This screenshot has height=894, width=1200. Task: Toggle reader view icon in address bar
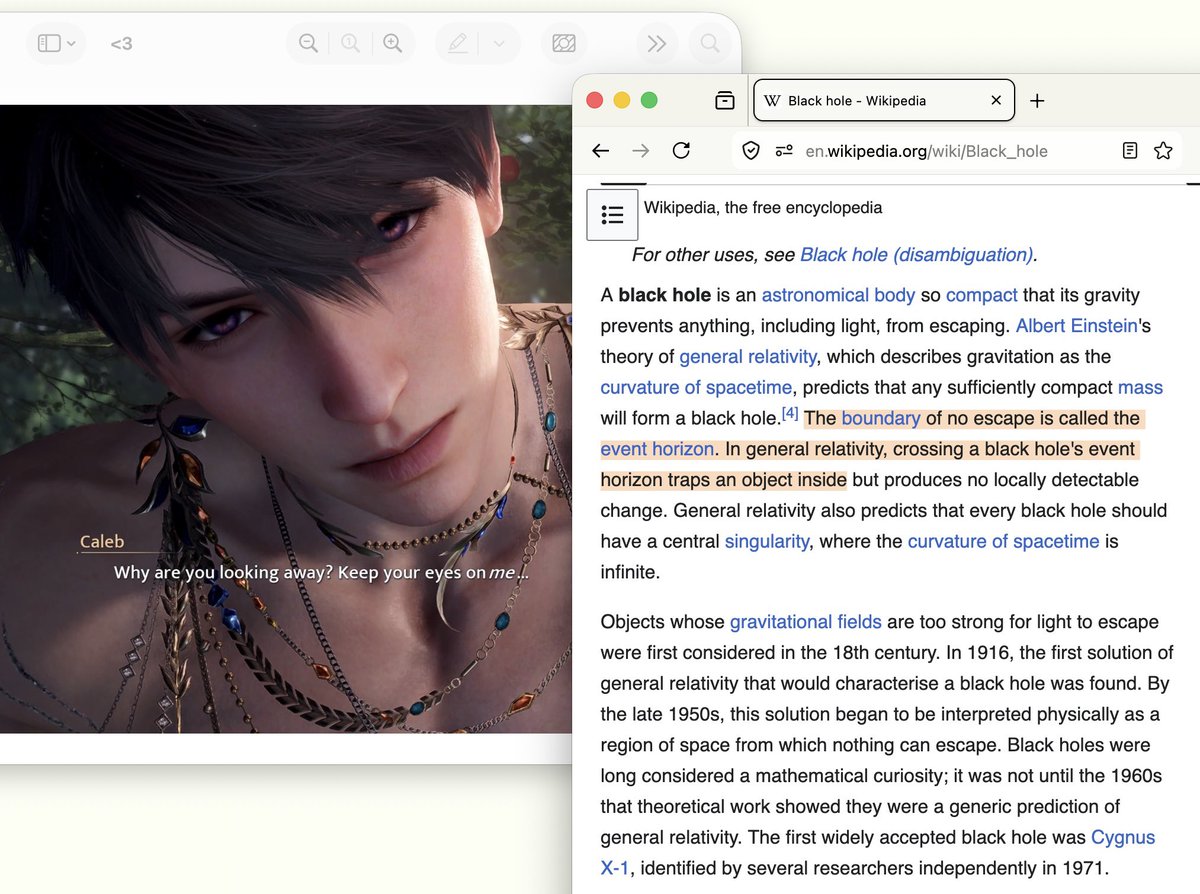[1129, 151]
